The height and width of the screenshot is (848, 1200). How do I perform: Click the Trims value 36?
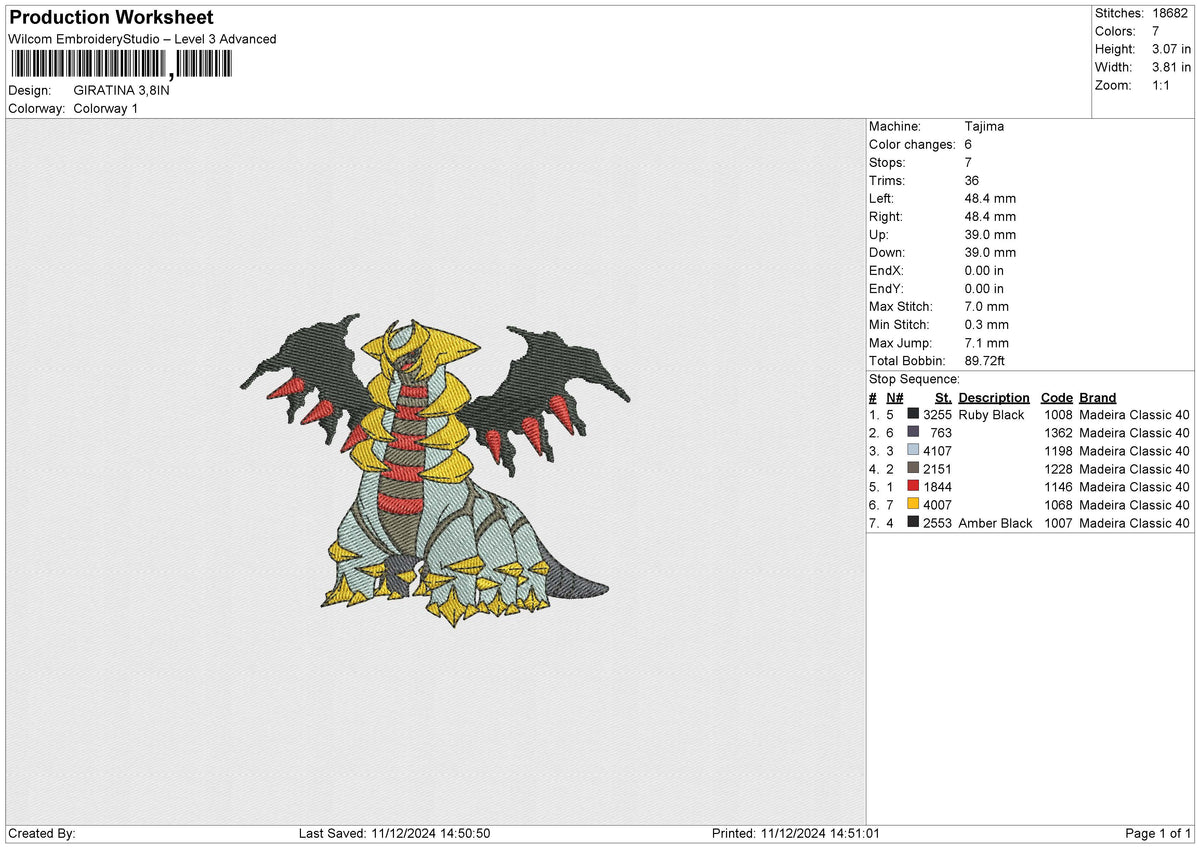(972, 181)
